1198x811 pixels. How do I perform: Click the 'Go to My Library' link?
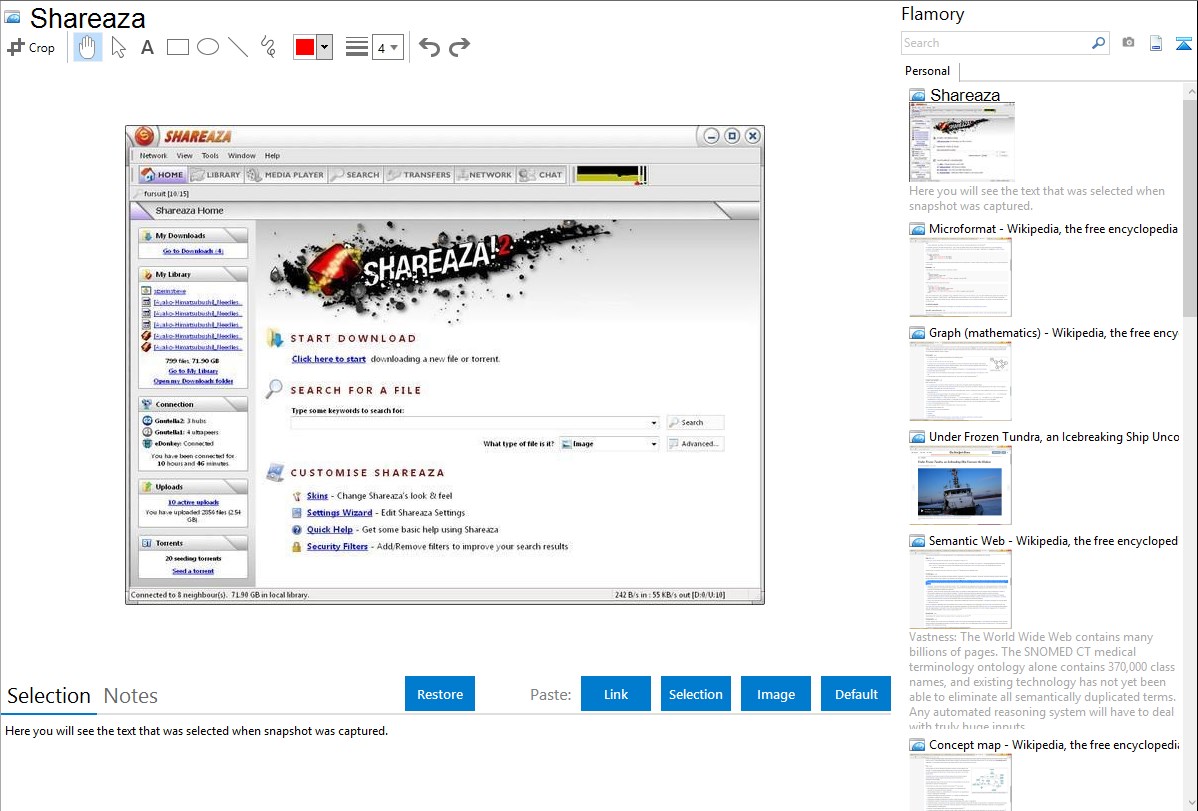pyautogui.click(x=193, y=371)
